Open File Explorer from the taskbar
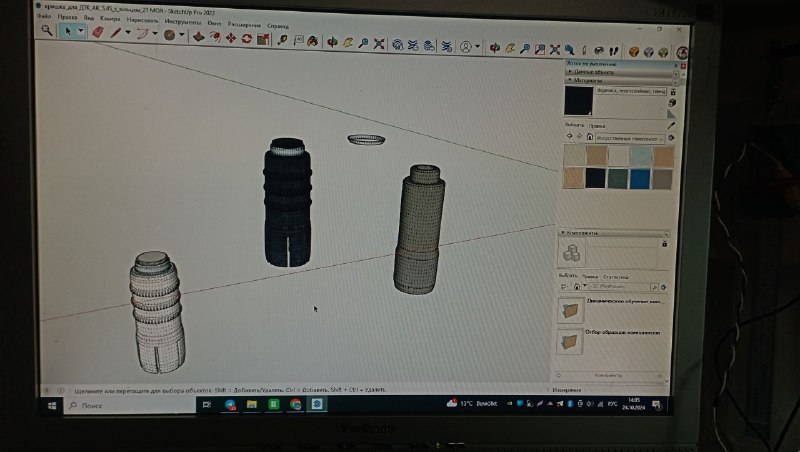Viewport: 800px width, 452px height. [x=252, y=405]
